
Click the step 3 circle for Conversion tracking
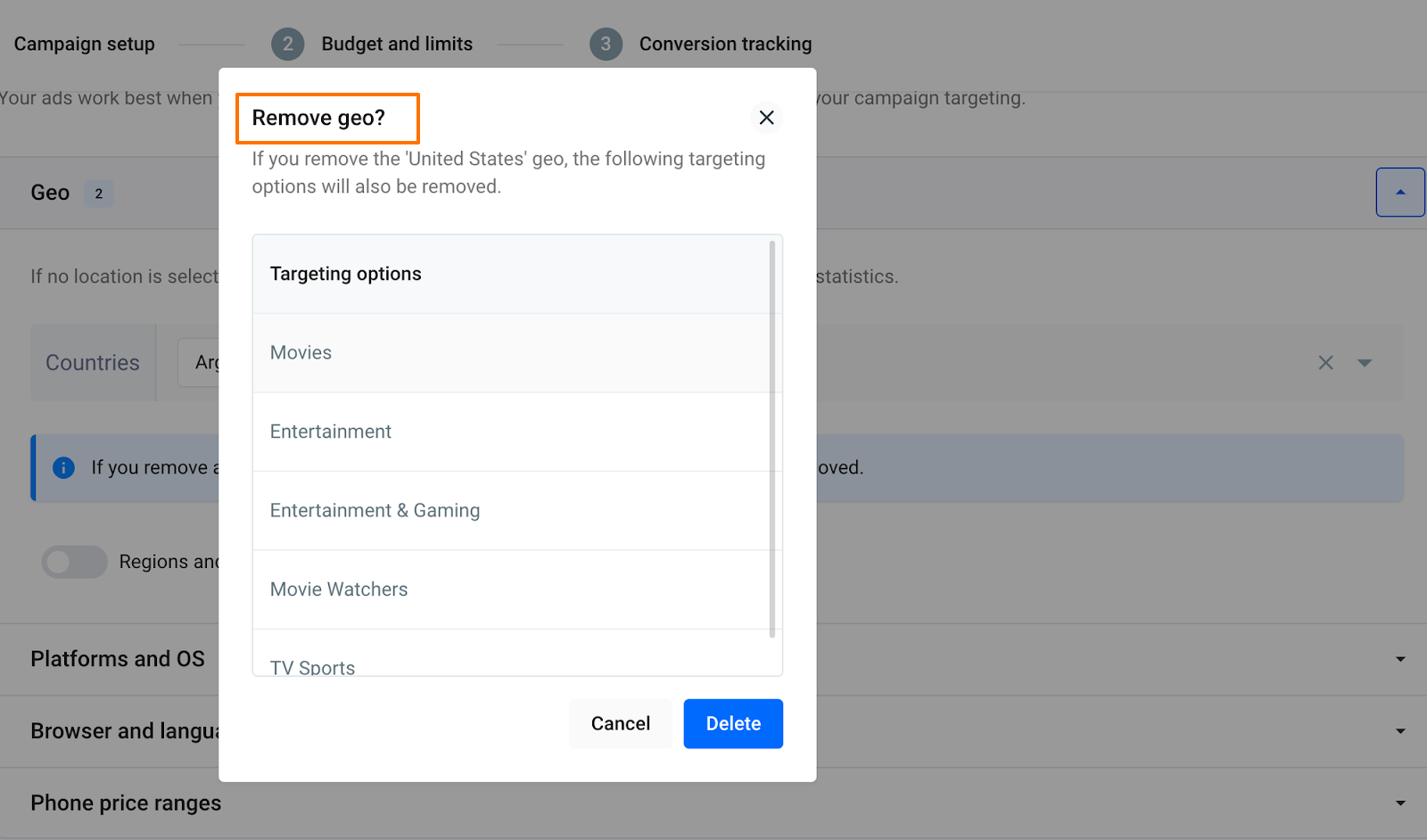click(x=606, y=44)
